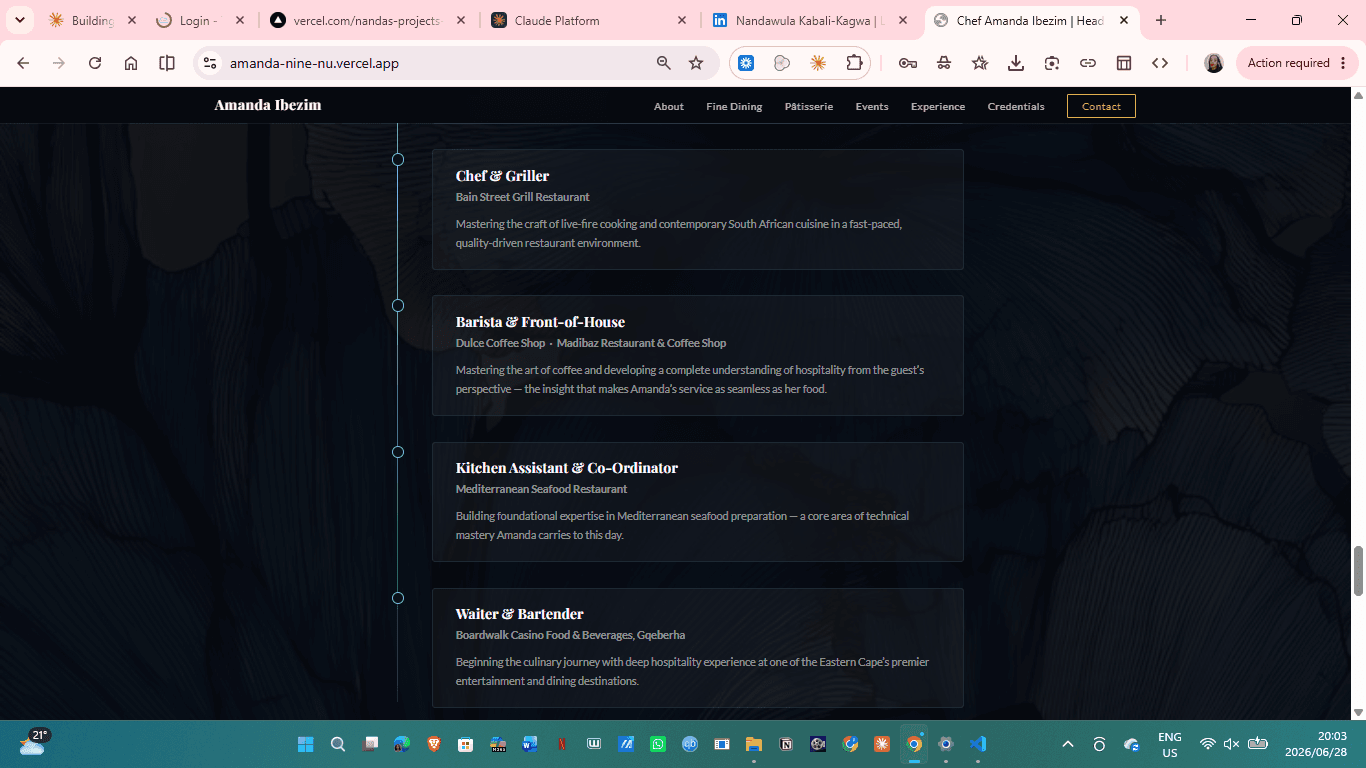View site information icon in address bar

click(209, 63)
